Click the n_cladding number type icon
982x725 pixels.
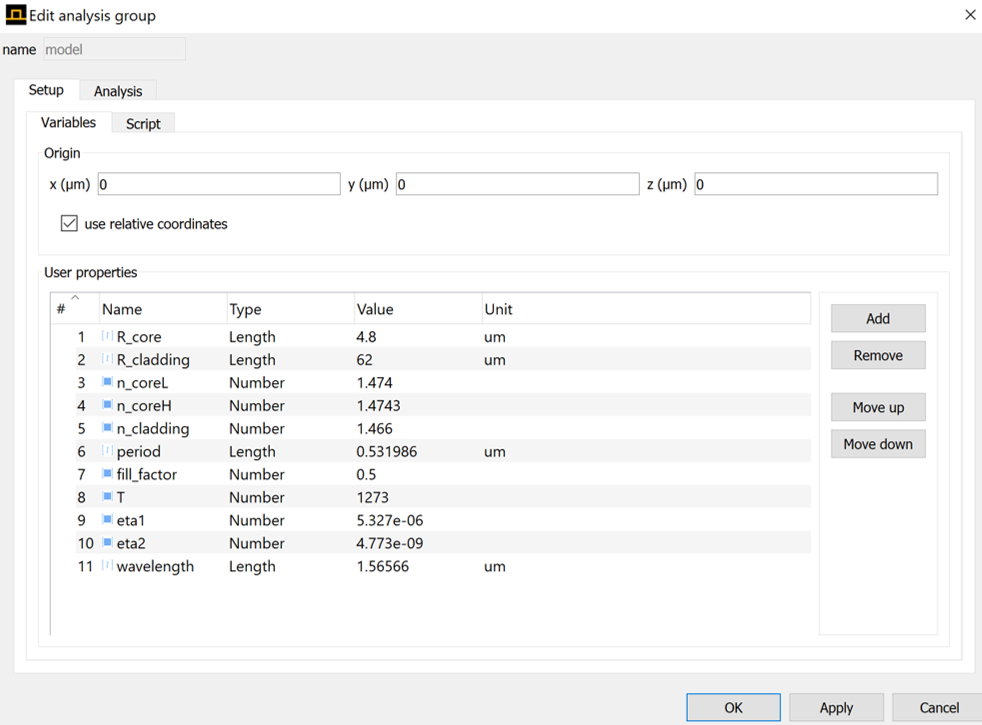107,428
